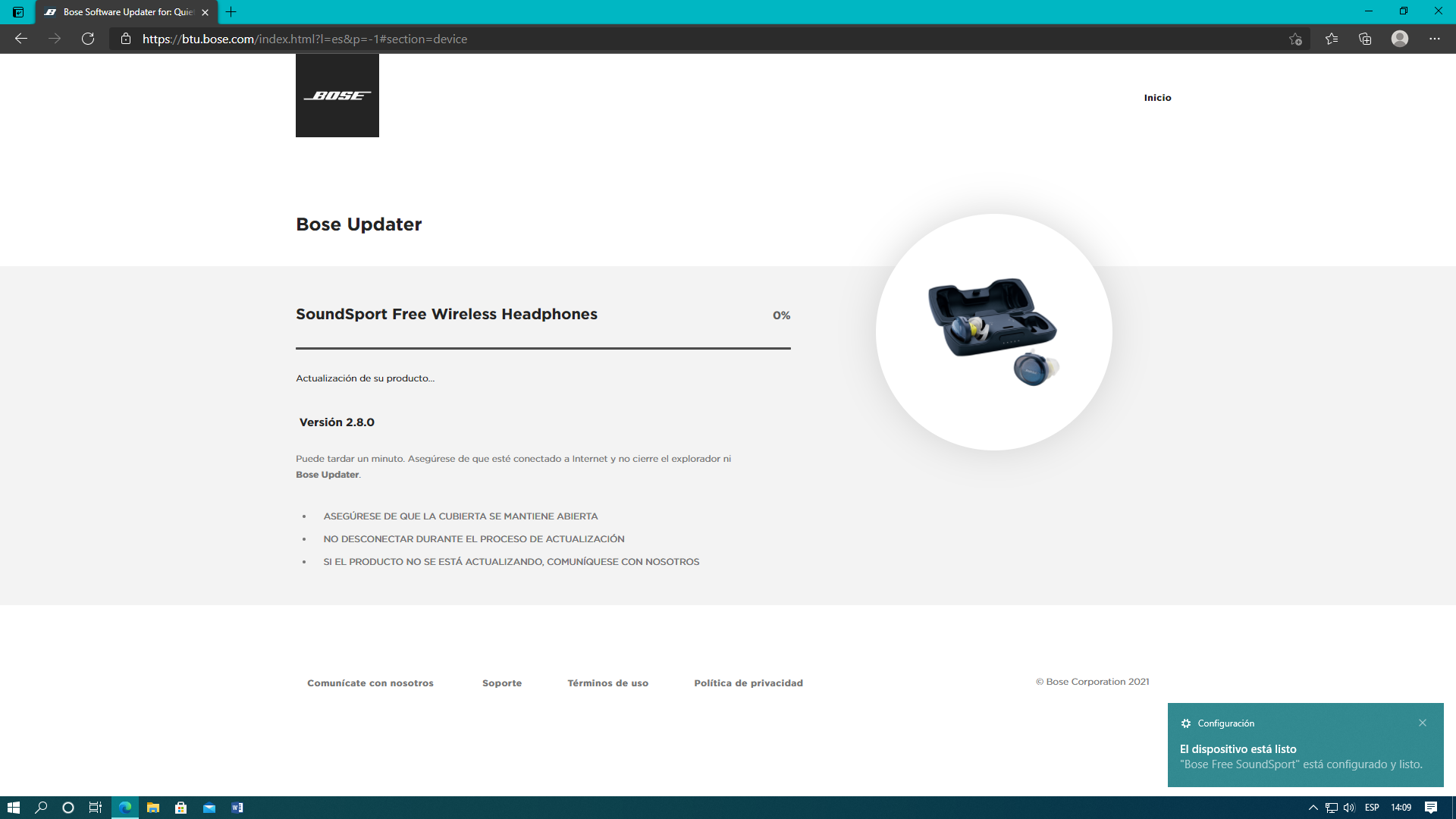
Task: Open the Edge Collections panel
Action: 1365,39
